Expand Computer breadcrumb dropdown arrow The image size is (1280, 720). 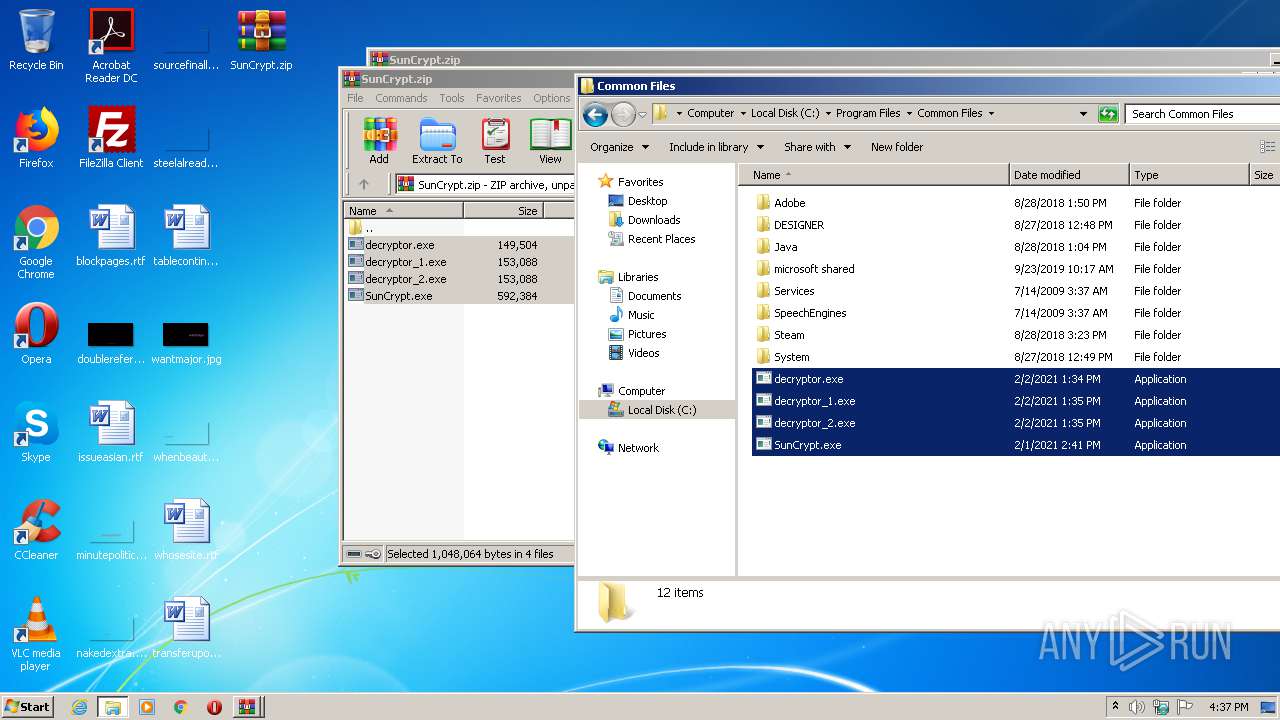pyautogui.click(x=743, y=114)
